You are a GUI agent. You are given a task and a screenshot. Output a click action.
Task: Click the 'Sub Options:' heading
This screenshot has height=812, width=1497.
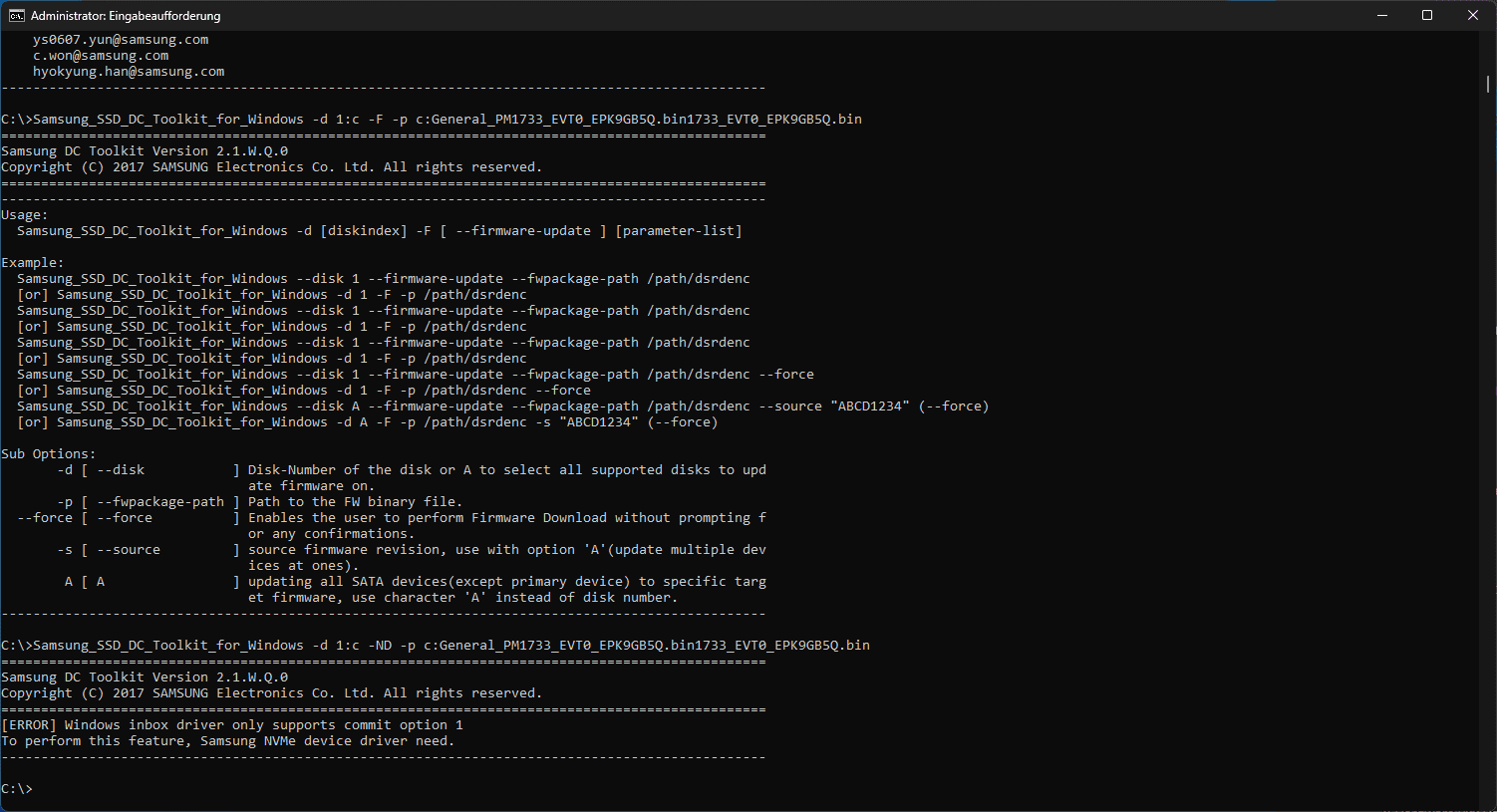coord(49,454)
